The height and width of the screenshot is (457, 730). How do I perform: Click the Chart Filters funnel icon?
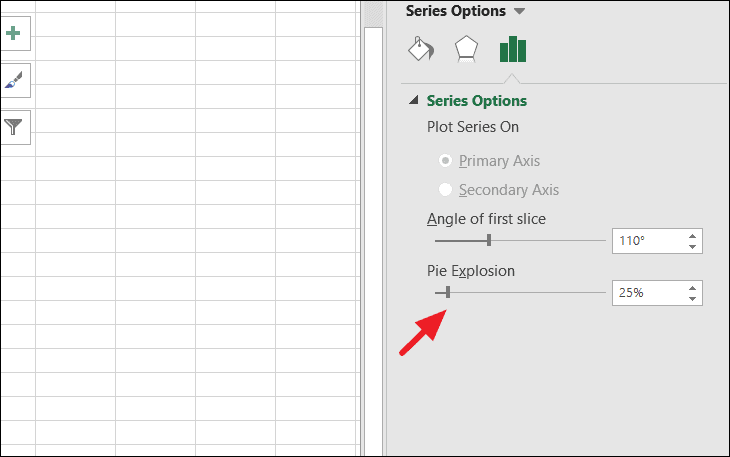[13, 127]
